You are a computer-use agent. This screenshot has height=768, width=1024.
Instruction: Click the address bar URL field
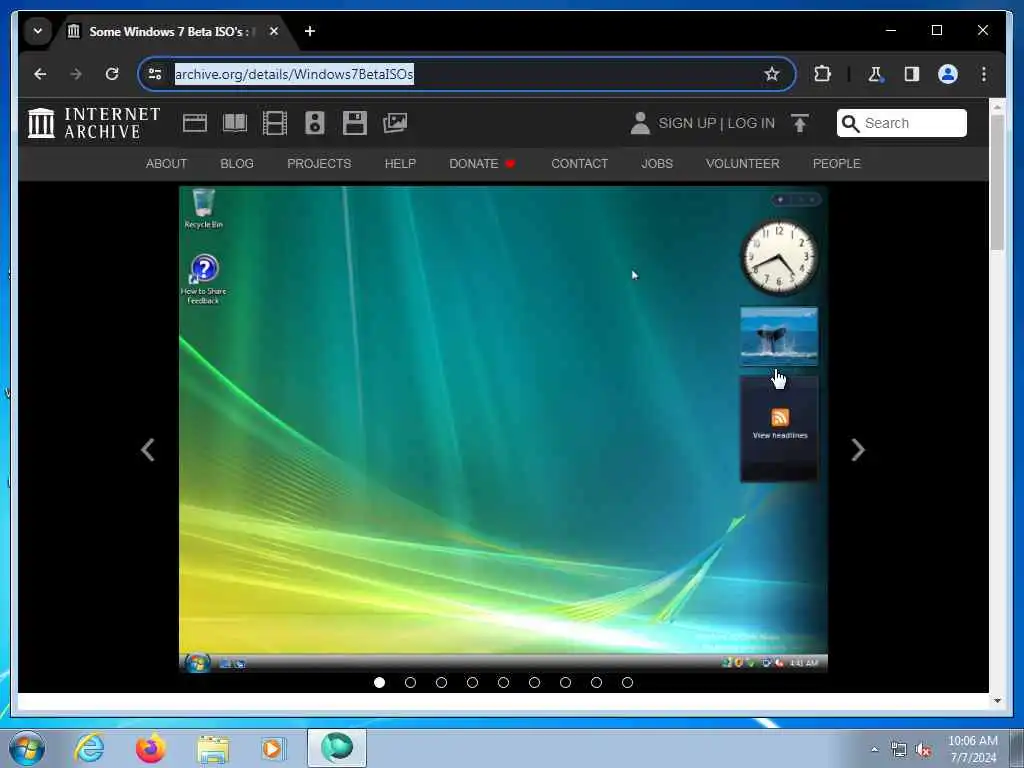click(464, 74)
